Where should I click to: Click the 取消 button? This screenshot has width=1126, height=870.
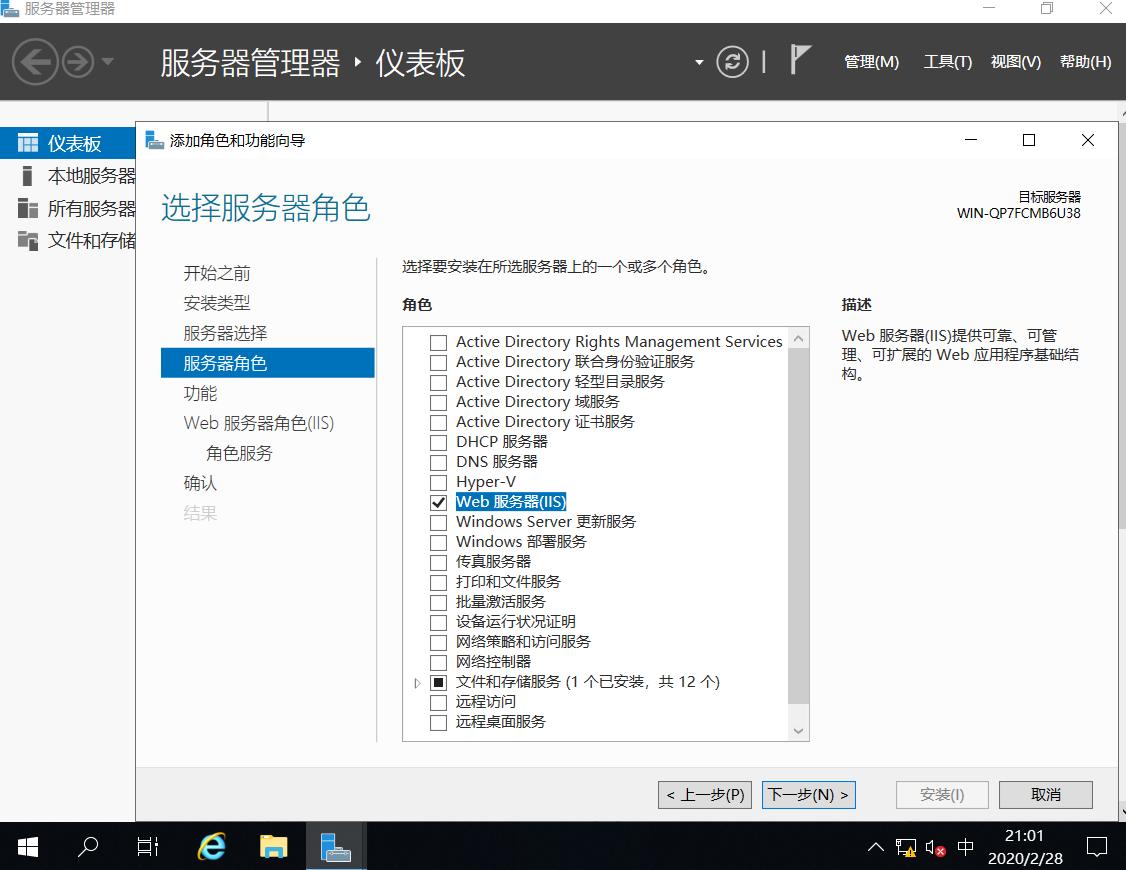(1045, 794)
